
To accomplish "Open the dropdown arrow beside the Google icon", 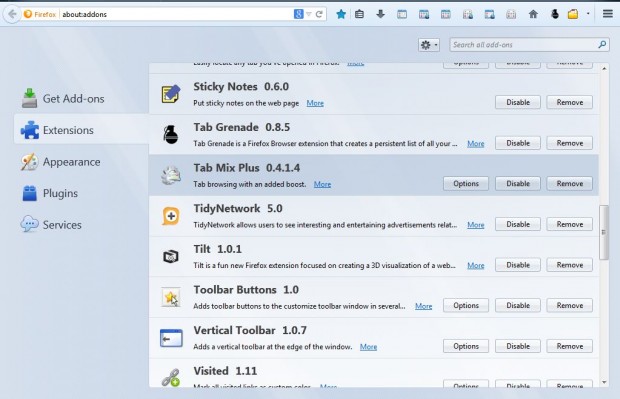I will point(308,15).
